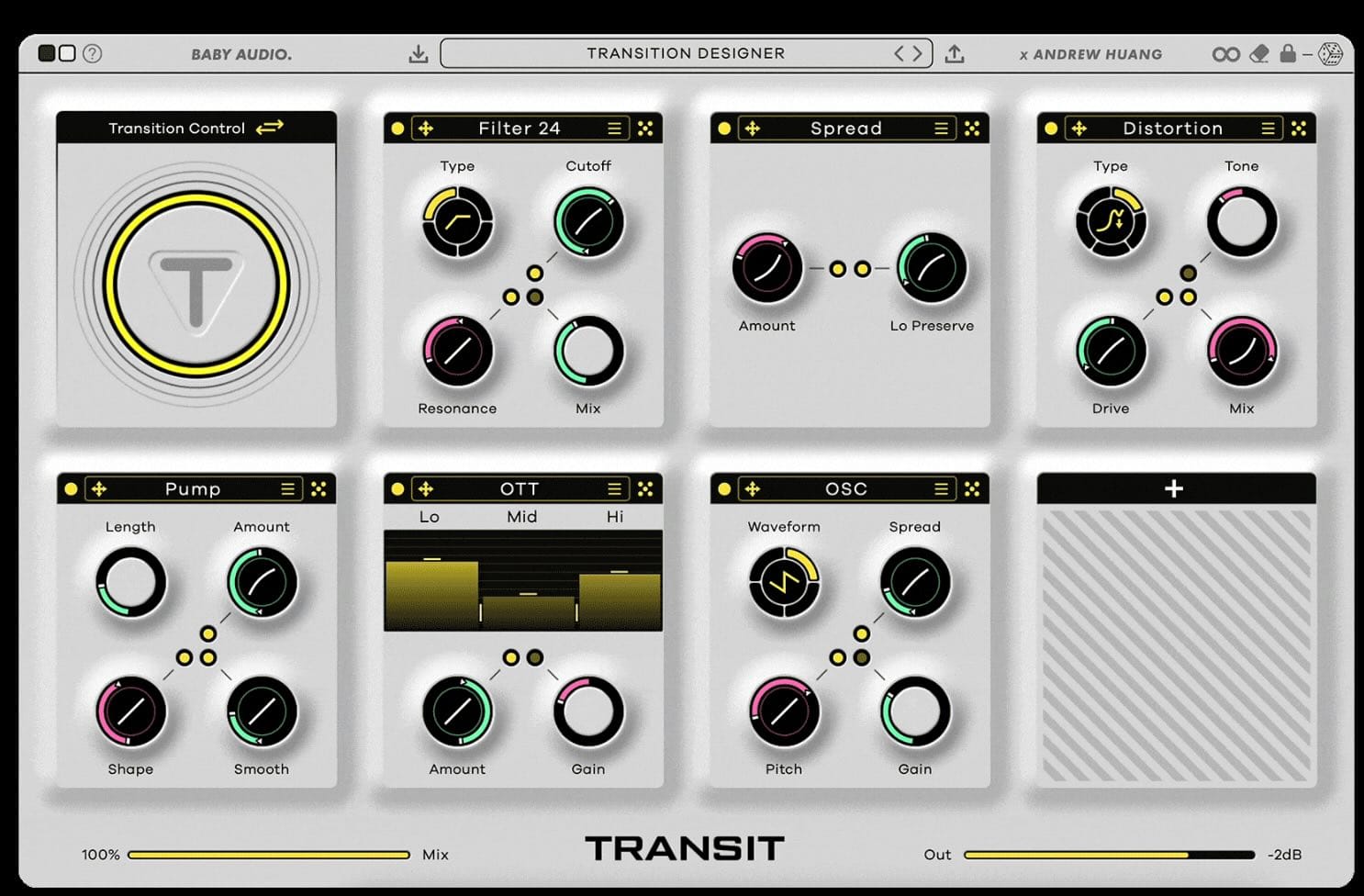Open the Spread module menu
The height and width of the screenshot is (896, 1364).
(x=941, y=129)
